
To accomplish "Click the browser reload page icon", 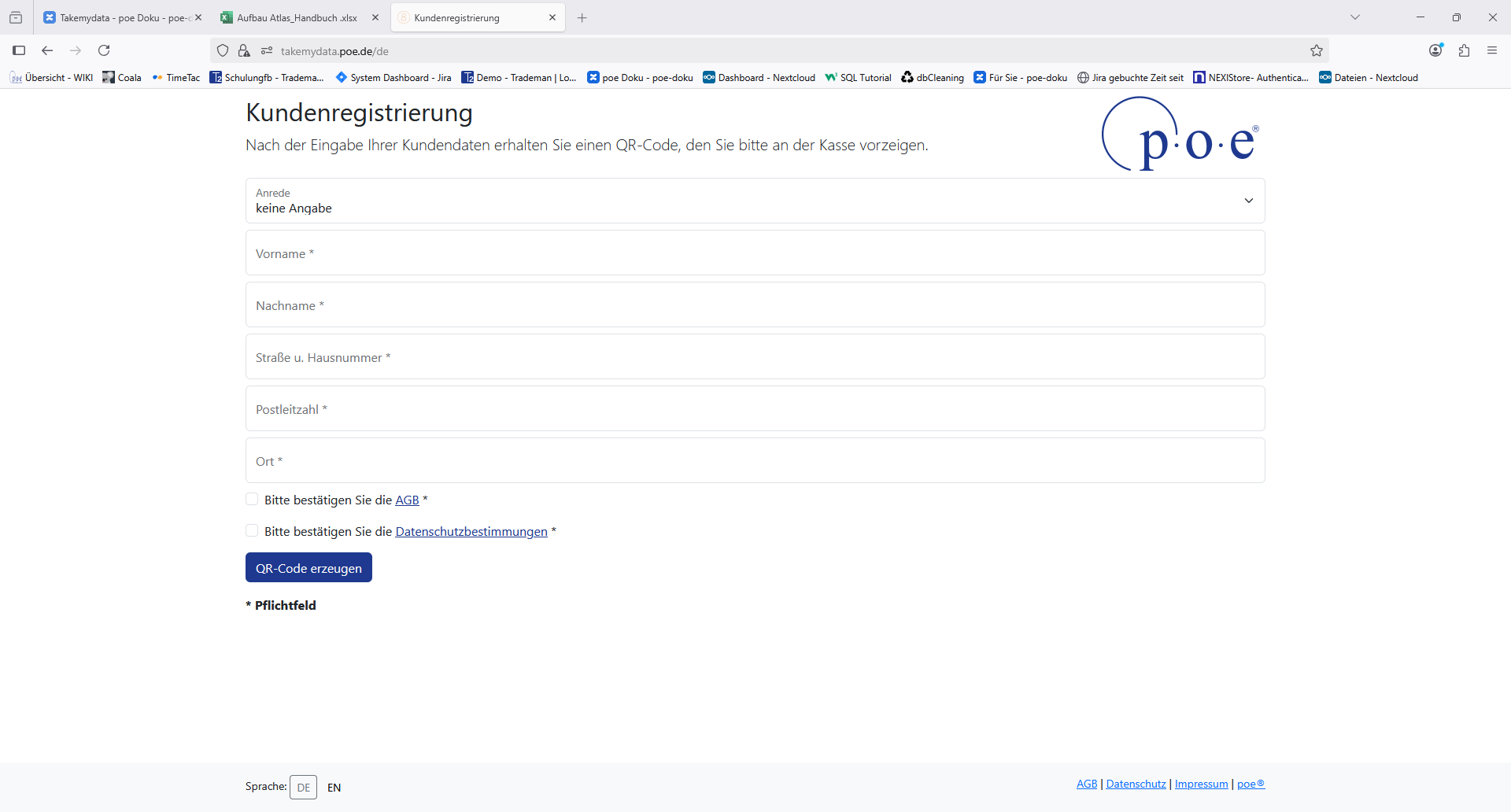I will (x=104, y=50).
